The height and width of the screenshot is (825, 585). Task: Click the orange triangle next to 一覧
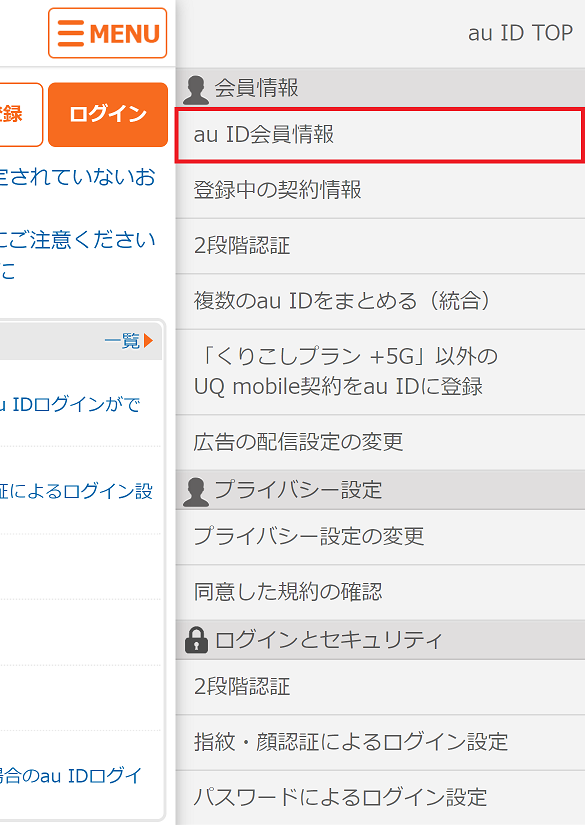148,341
